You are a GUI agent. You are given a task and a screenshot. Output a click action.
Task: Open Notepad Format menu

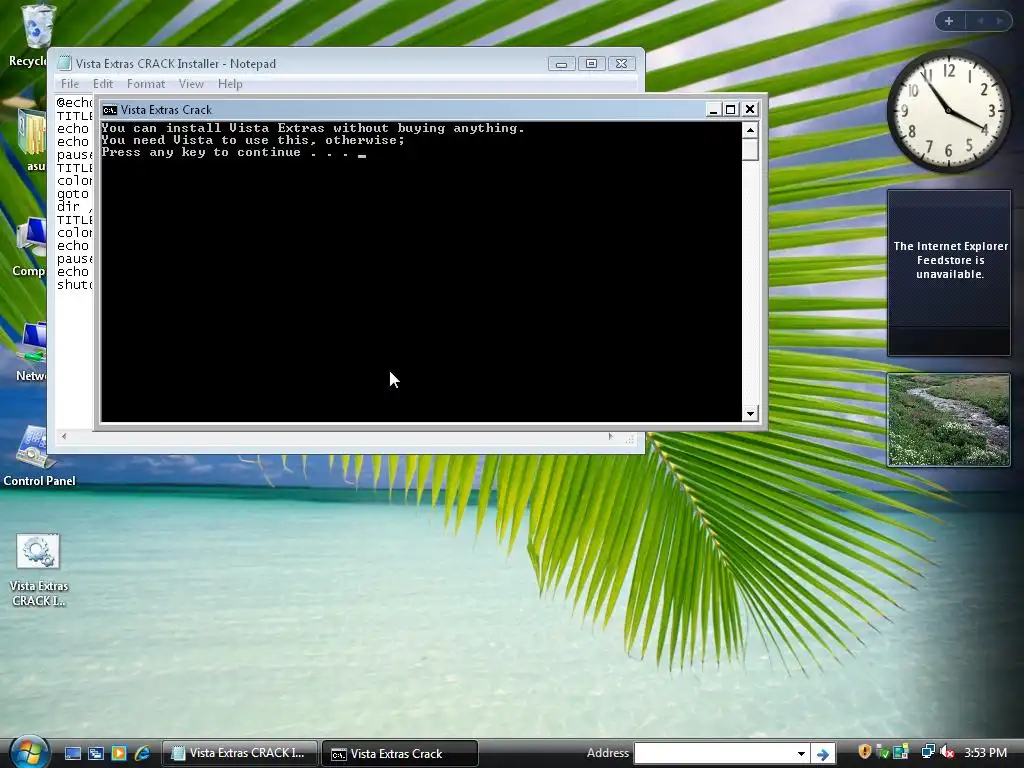pos(146,84)
